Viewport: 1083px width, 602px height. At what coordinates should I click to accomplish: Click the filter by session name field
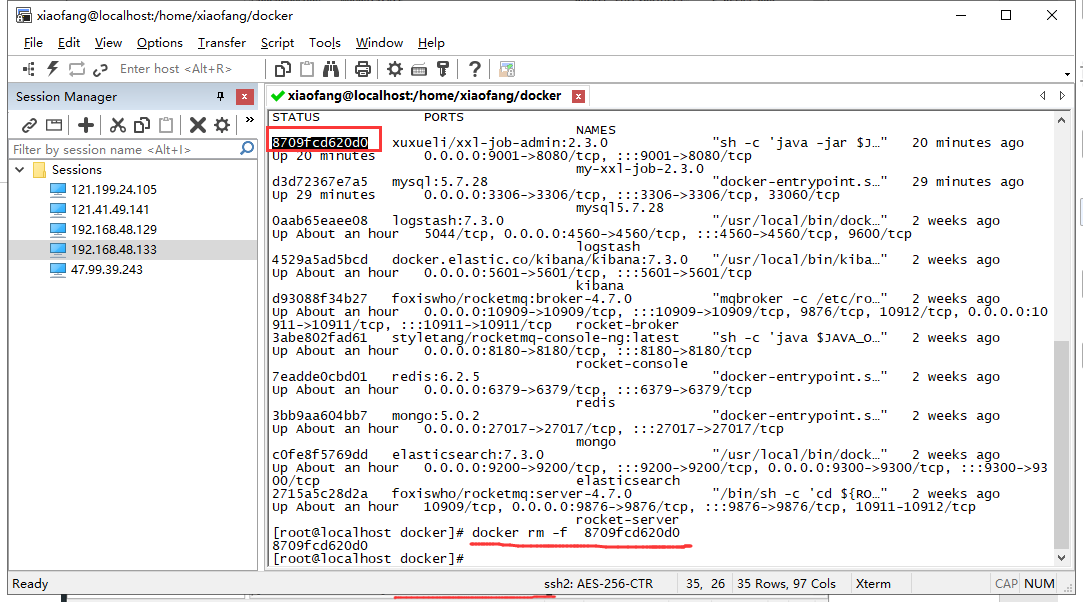point(120,147)
